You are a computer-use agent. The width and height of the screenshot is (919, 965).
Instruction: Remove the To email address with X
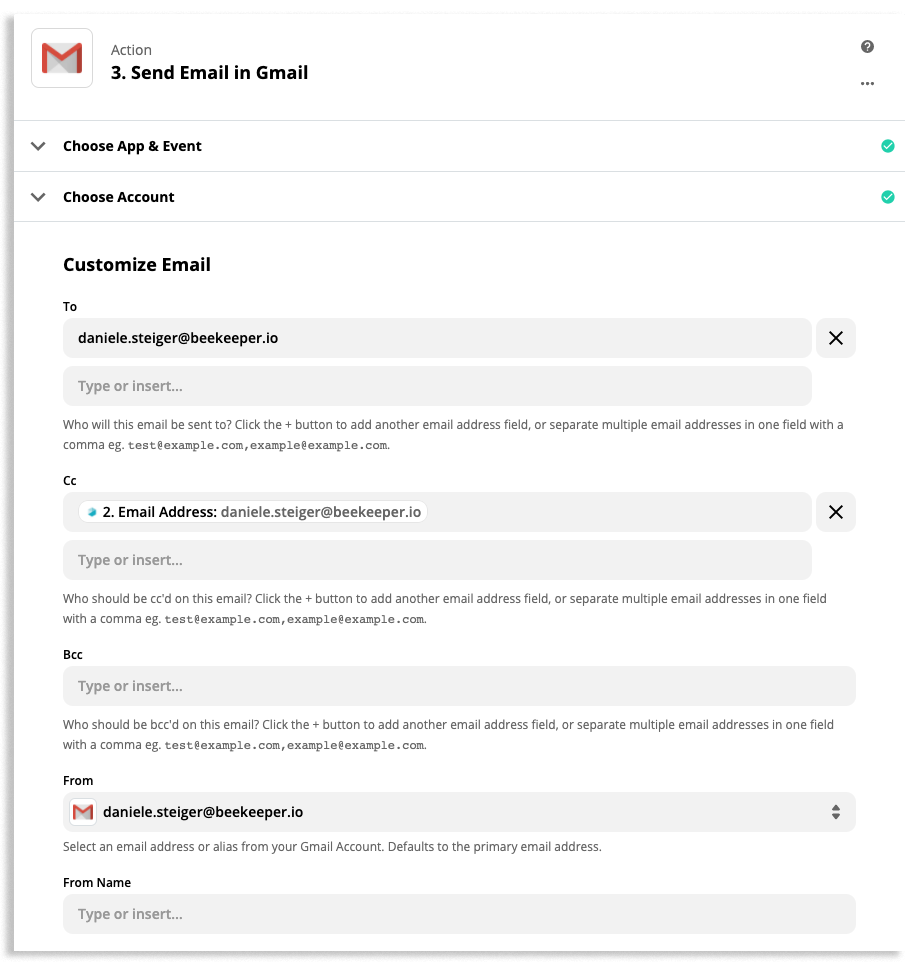[836, 339]
